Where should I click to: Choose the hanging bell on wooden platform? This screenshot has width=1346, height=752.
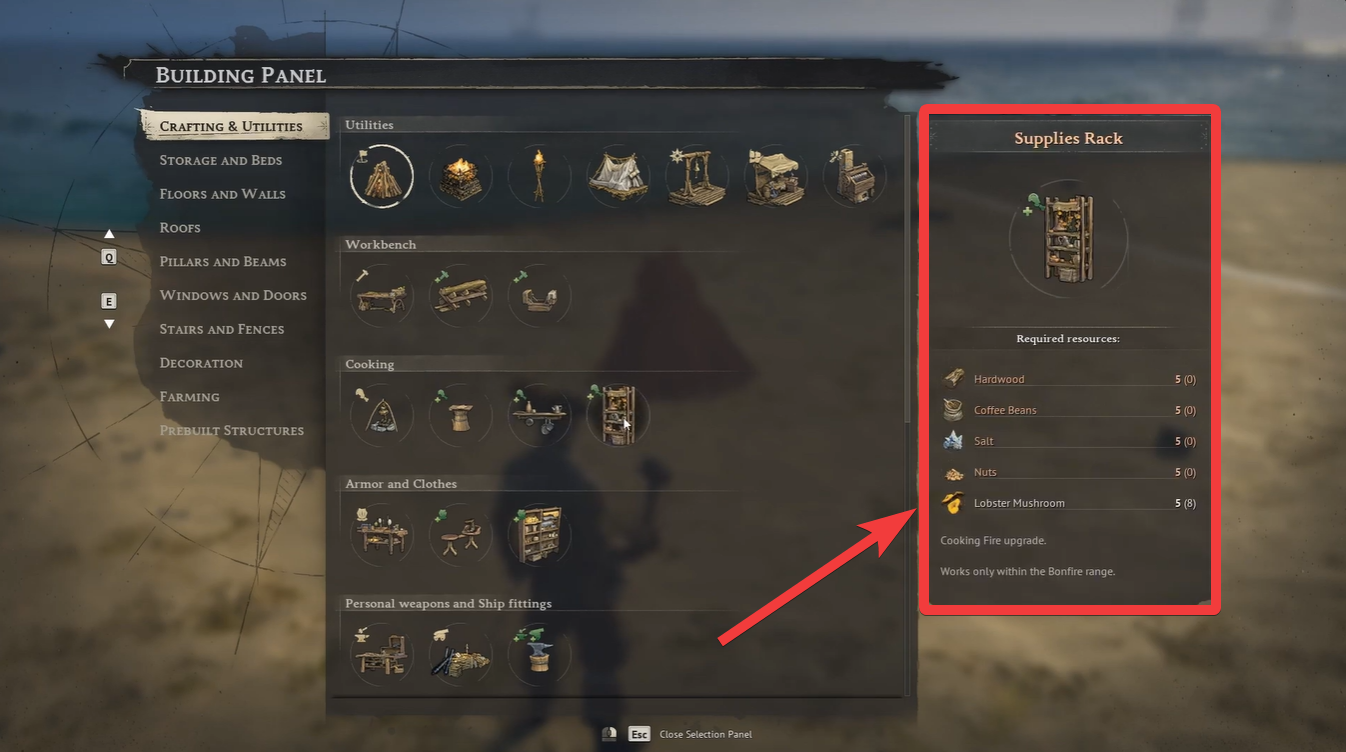696,177
